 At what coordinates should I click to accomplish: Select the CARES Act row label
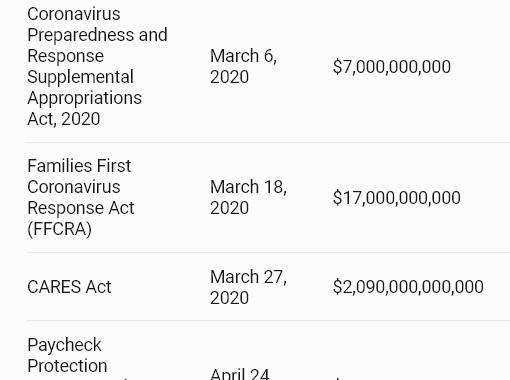pos(69,287)
